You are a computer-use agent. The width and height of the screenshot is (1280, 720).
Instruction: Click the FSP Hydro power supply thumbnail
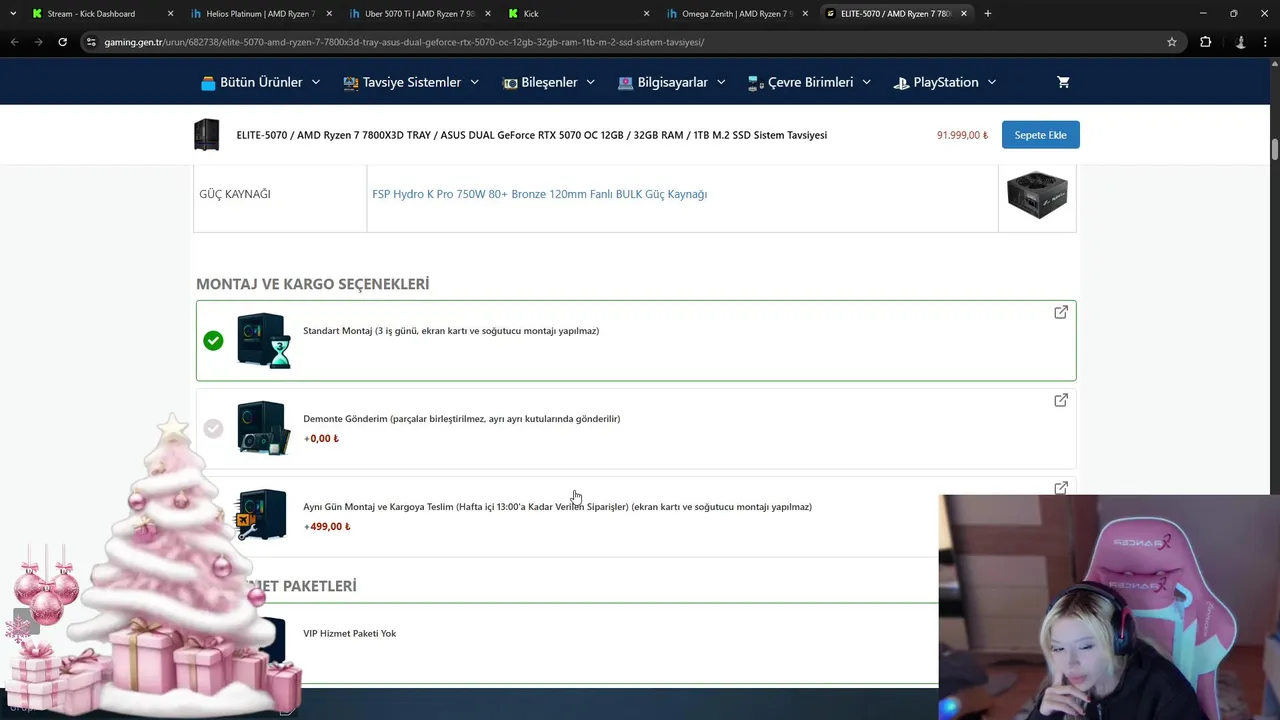1037,194
